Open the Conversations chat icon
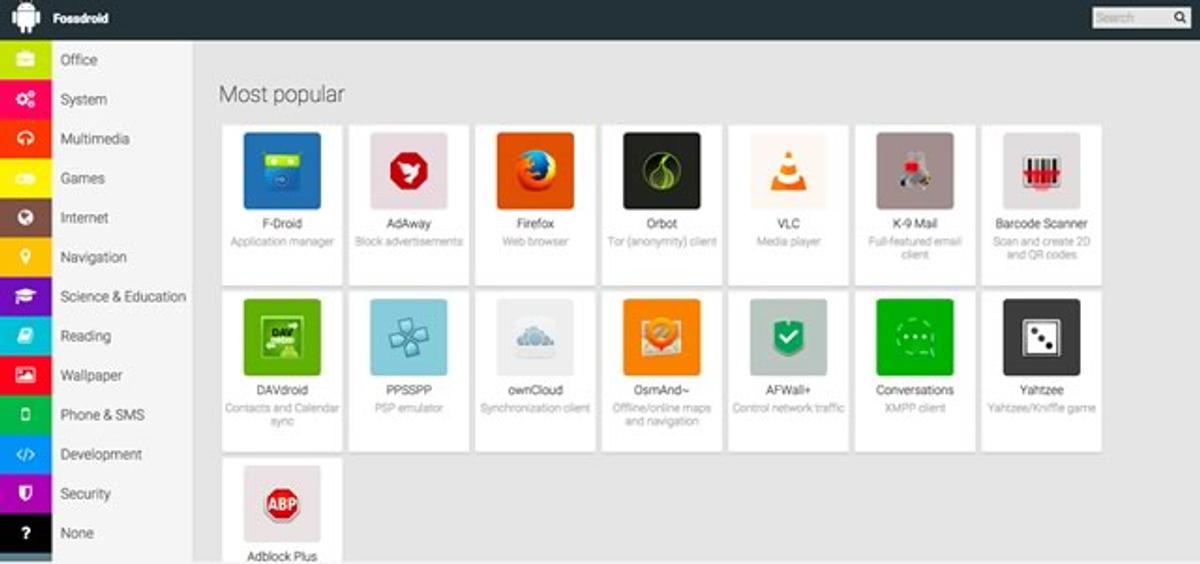 (x=915, y=337)
